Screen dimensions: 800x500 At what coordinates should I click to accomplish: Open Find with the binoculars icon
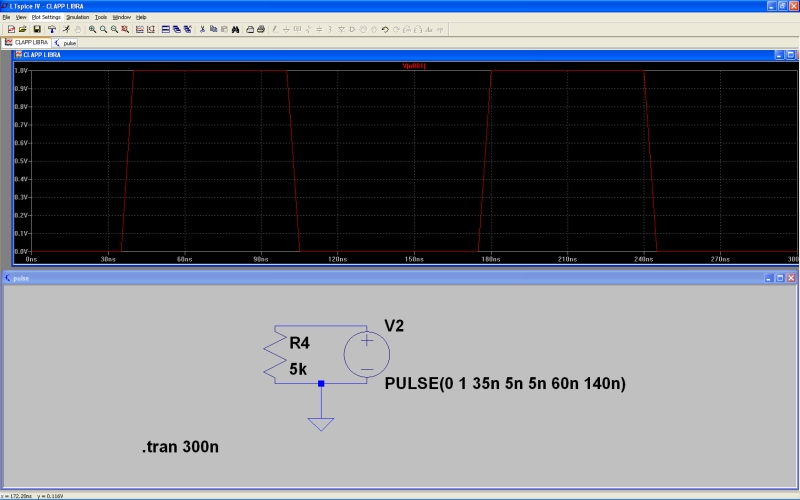[x=235, y=30]
